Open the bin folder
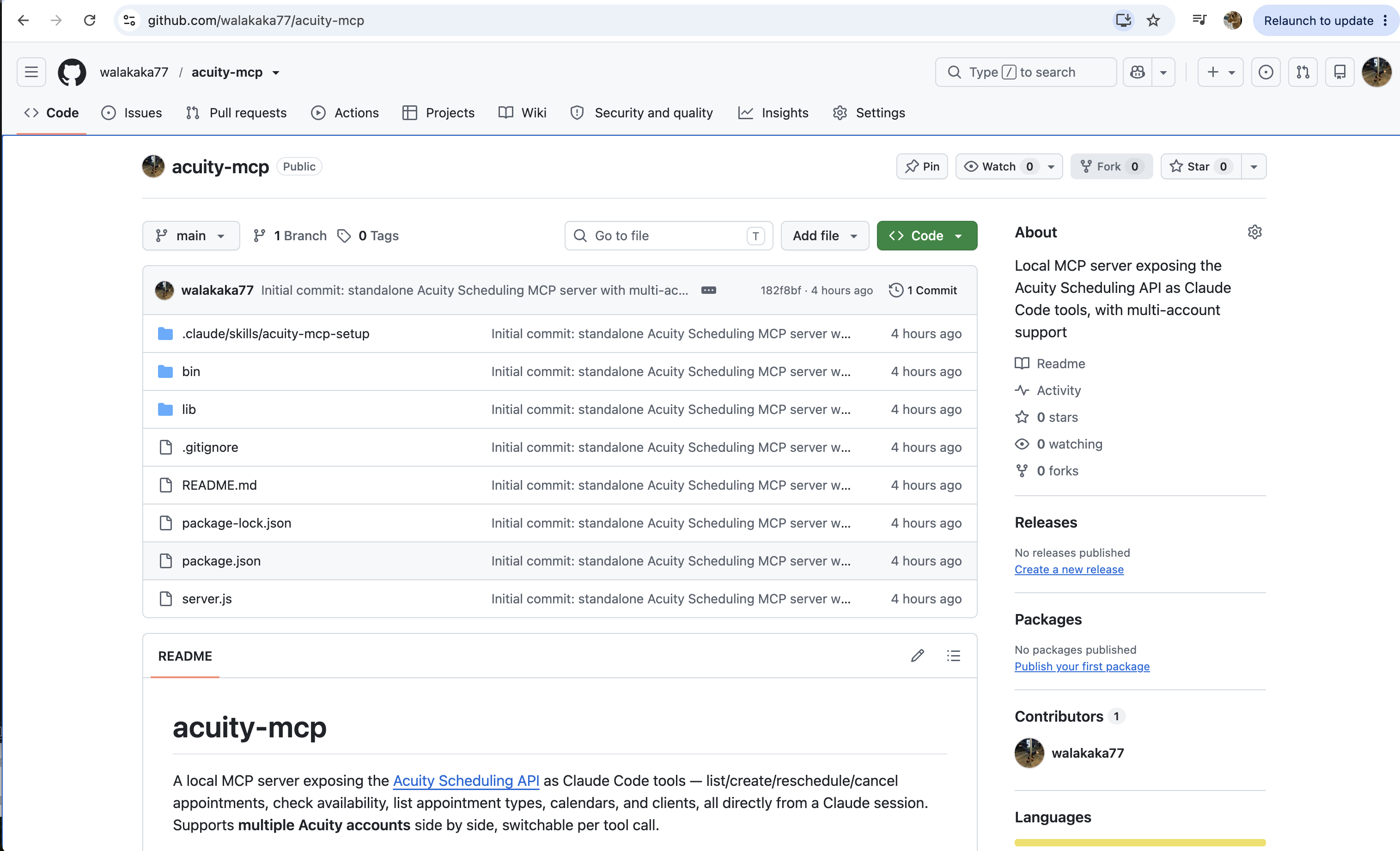Image resolution: width=1400 pixels, height=851 pixels. point(191,371)
